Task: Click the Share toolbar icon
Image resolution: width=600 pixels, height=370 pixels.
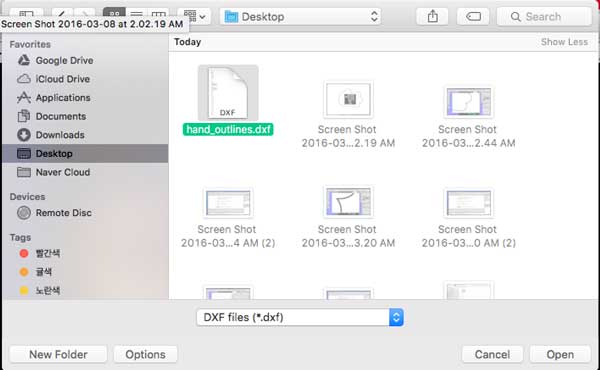Action: coord(432,16)
